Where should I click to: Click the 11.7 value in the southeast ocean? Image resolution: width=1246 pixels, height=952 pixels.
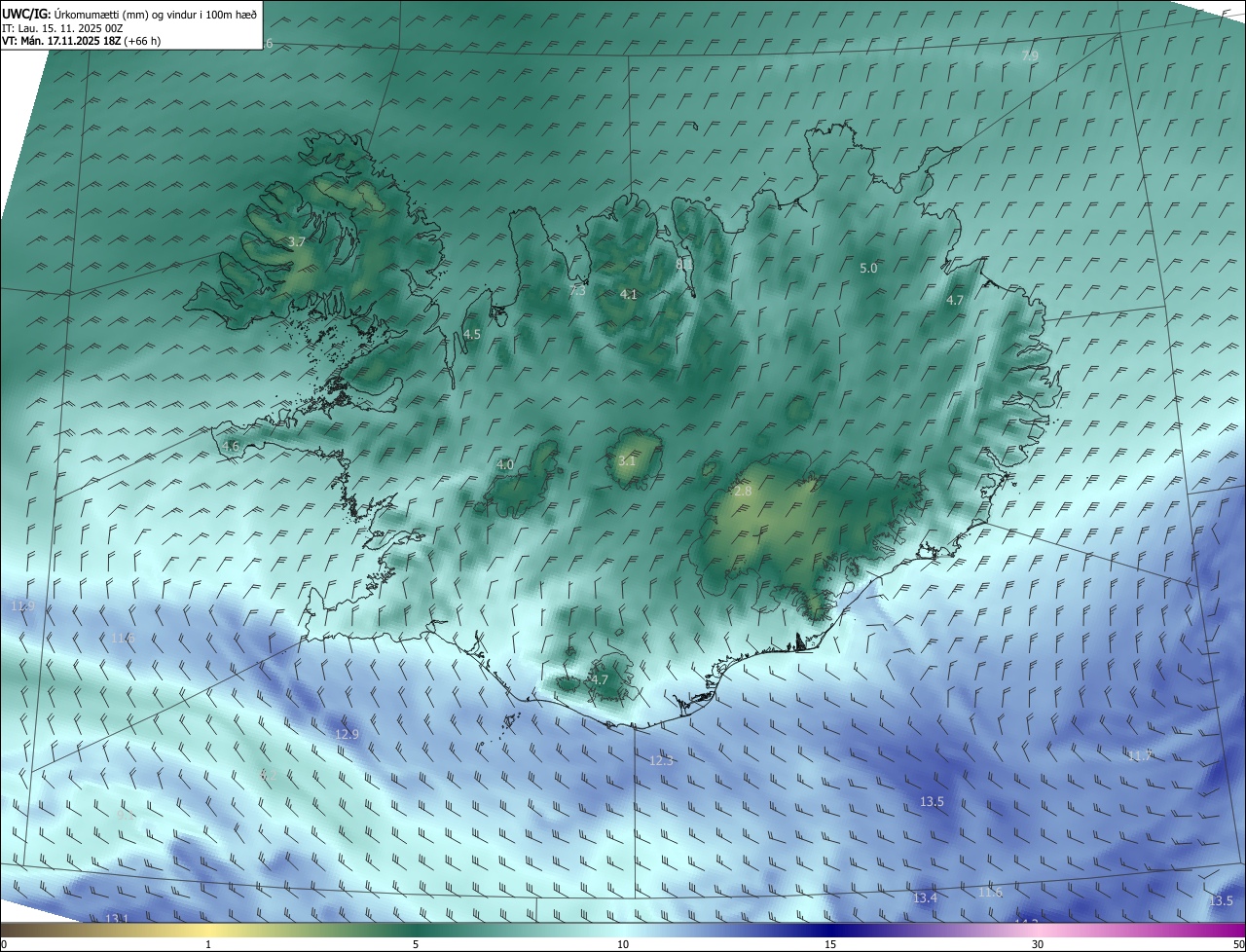1139,755
